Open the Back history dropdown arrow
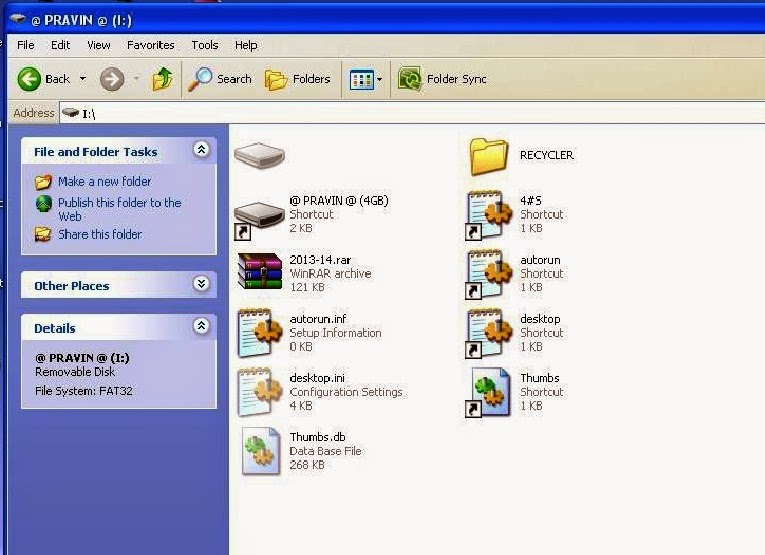Viewport: 765px width, 555px height. 83,79
